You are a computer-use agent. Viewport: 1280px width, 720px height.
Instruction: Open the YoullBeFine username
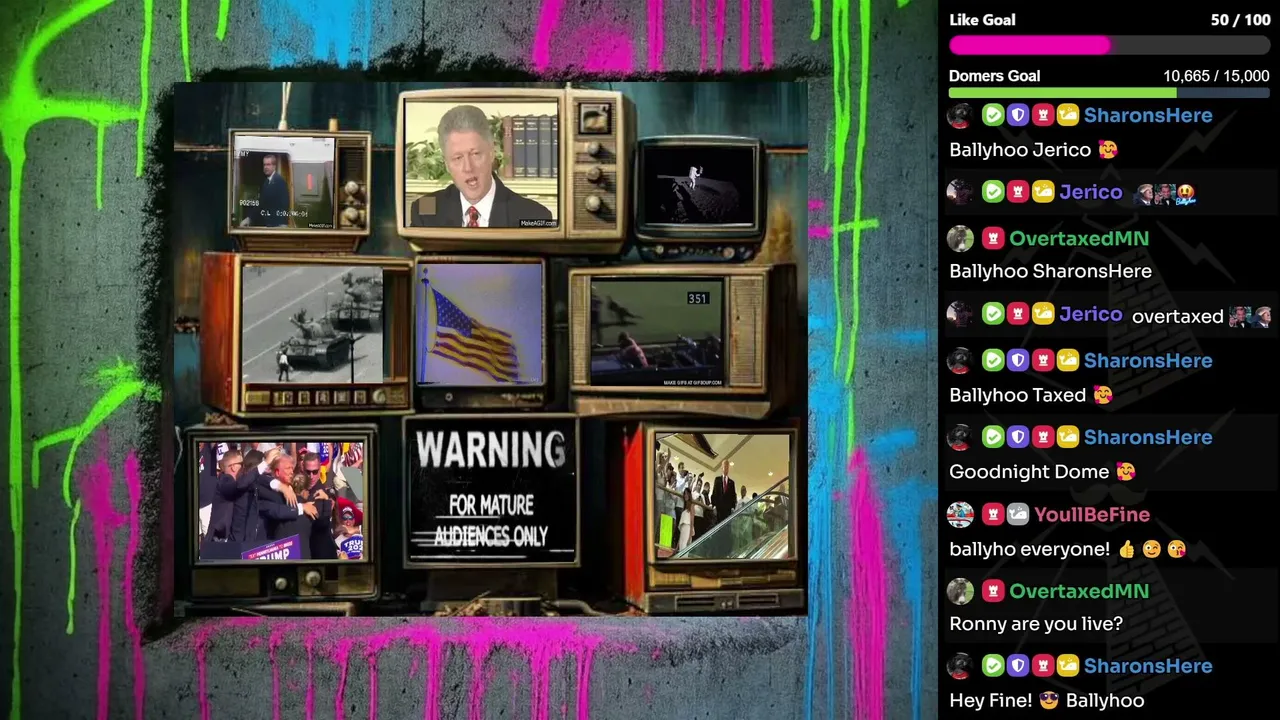coord(1092,514)
